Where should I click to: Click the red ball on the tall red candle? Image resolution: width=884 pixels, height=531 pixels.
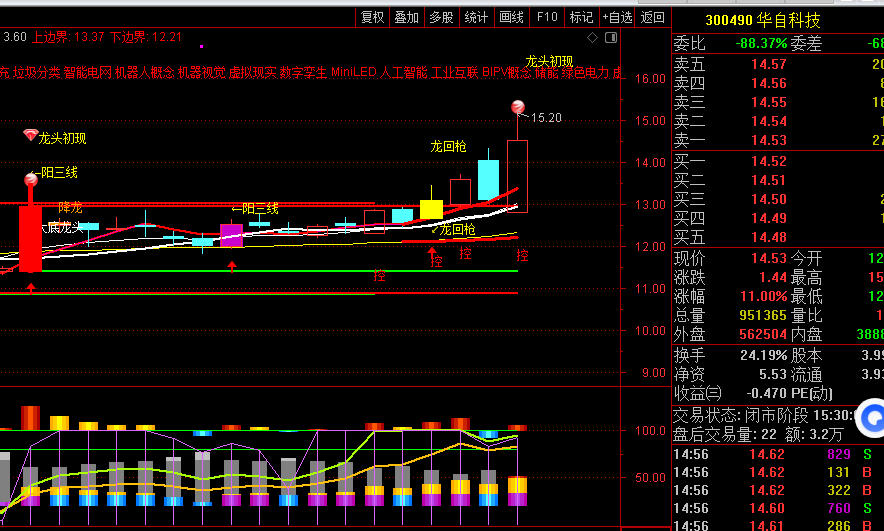(x=30, y=180)
